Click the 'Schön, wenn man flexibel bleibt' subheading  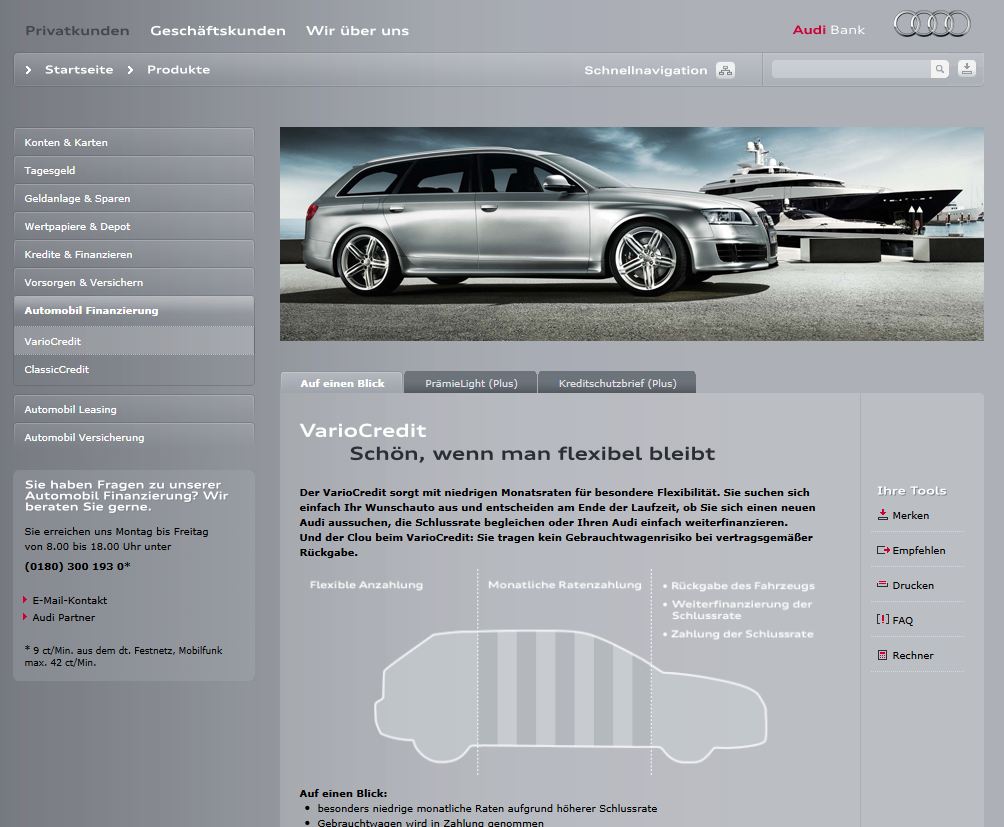[532, 454]
